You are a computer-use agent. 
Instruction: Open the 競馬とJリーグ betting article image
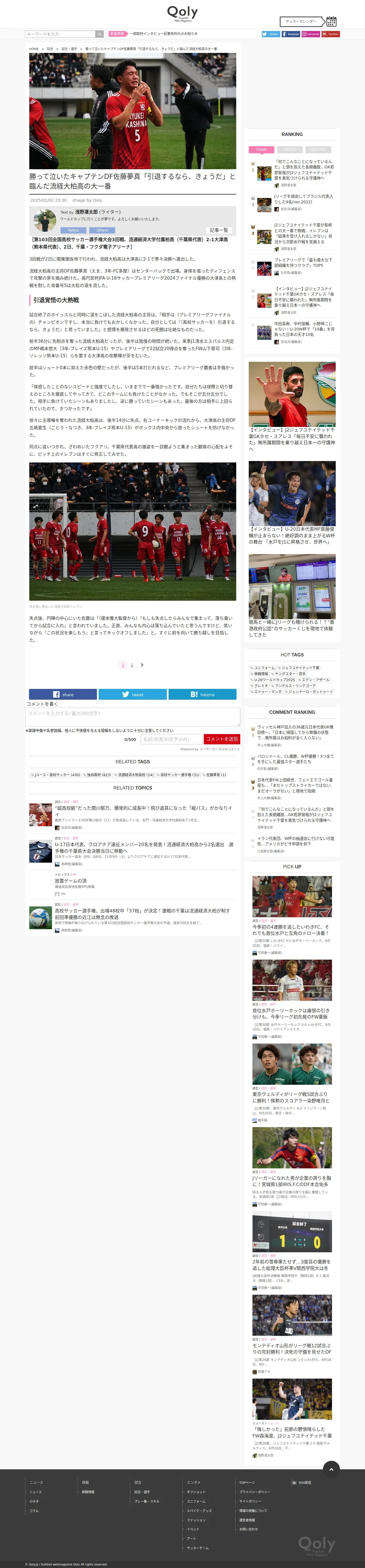292,586
